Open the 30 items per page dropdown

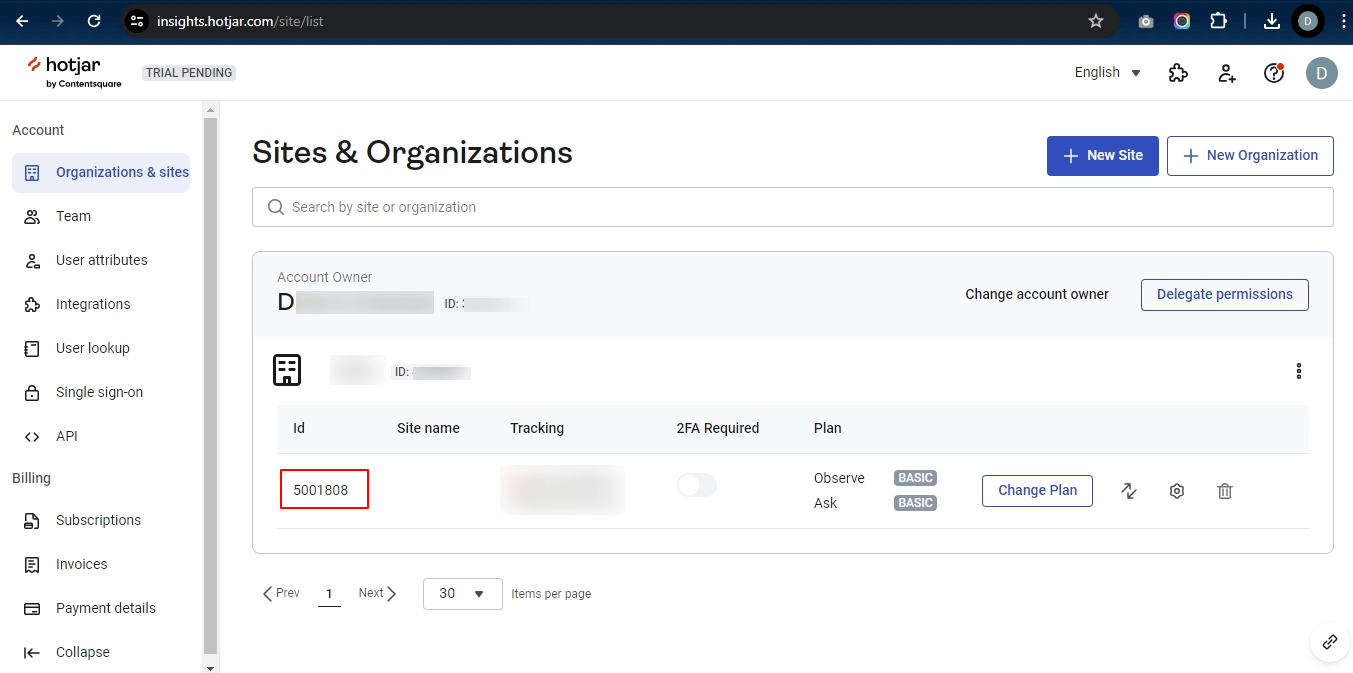pyautogui.click(x=463, y=594)
